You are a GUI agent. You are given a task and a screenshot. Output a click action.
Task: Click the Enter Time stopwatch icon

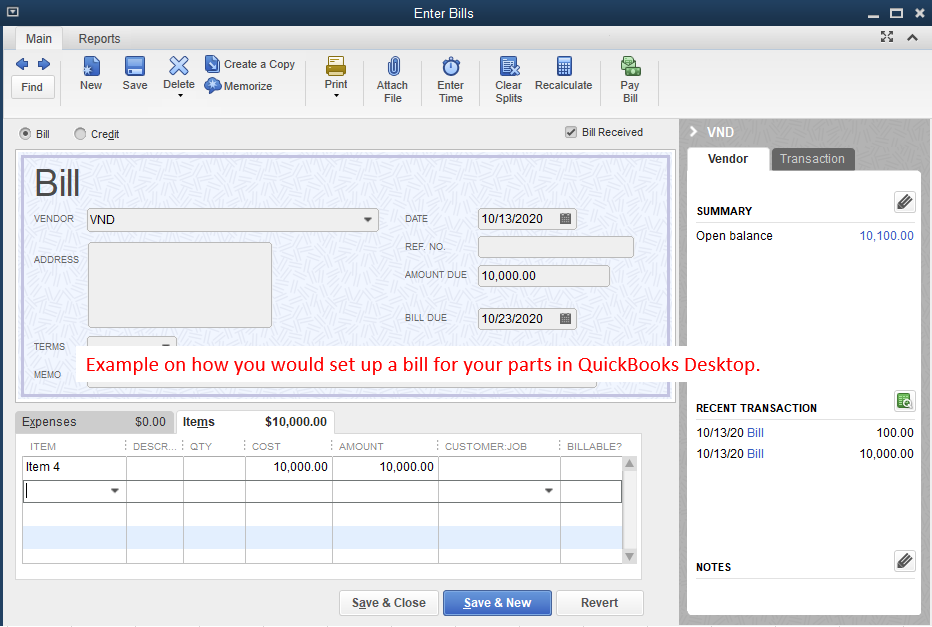point(451,66)
